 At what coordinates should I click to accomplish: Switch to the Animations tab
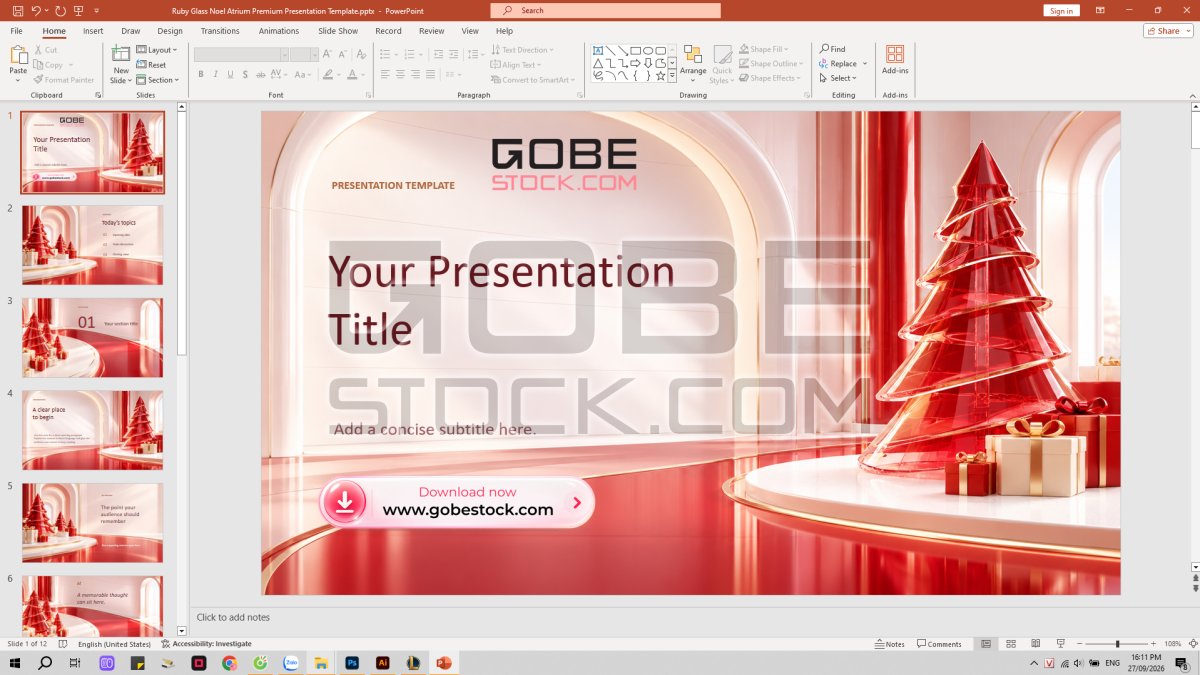coord(279,31)
